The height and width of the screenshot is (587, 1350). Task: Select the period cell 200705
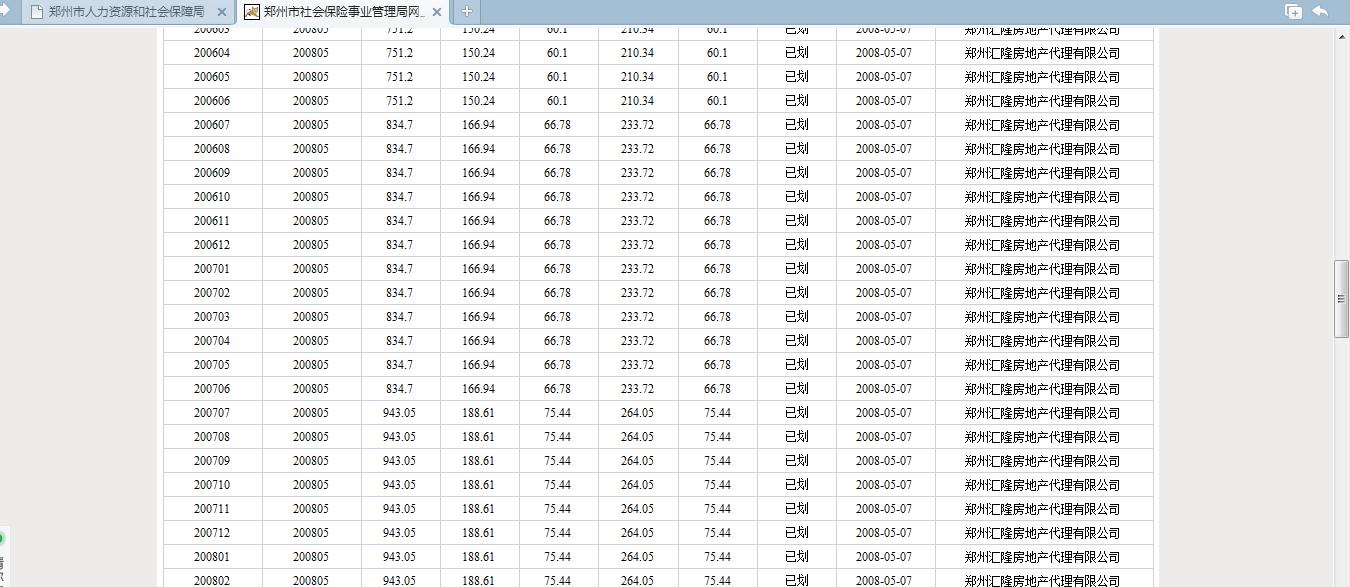tap(212, 365)
